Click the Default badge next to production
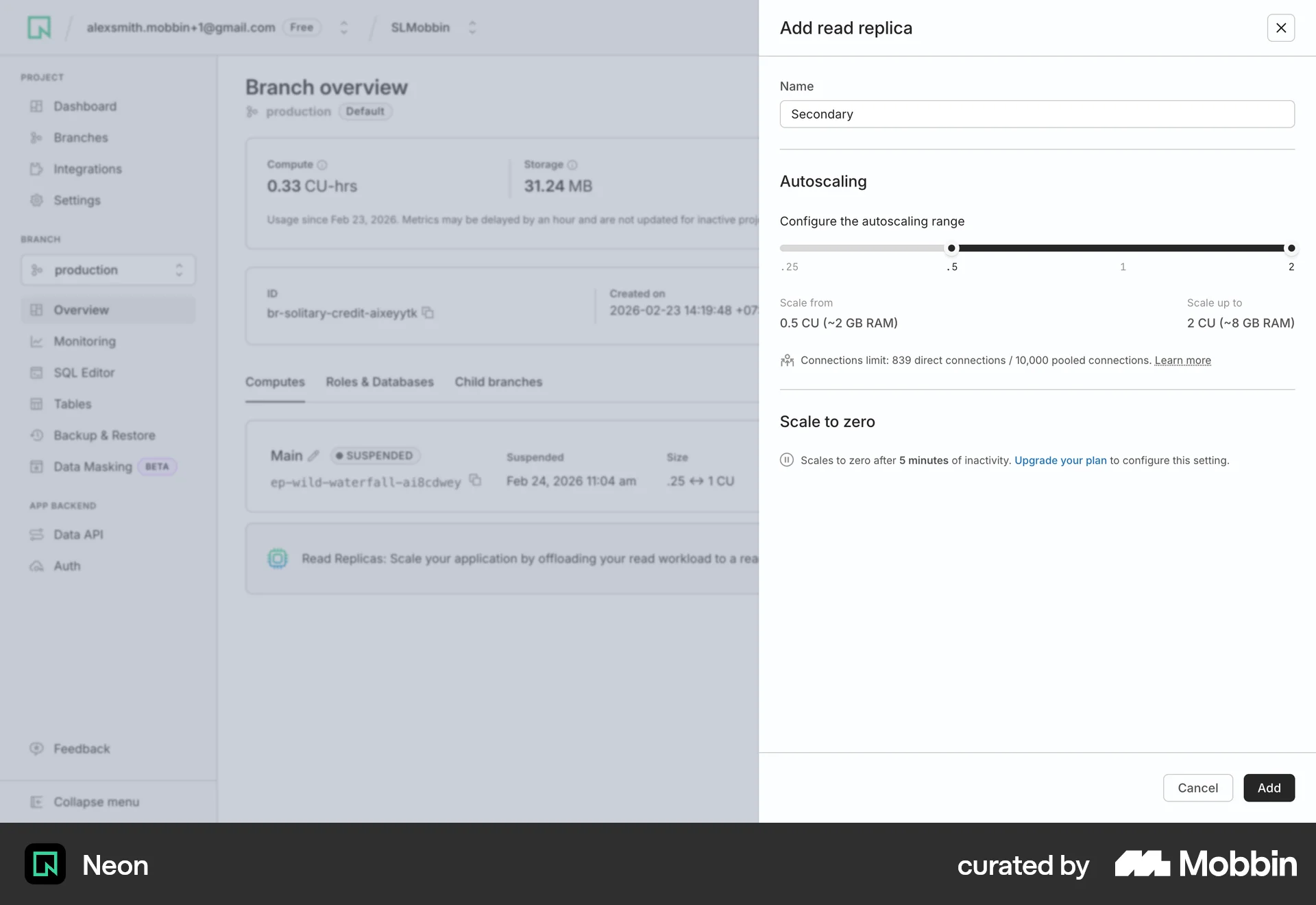 [x=365, y=111]
